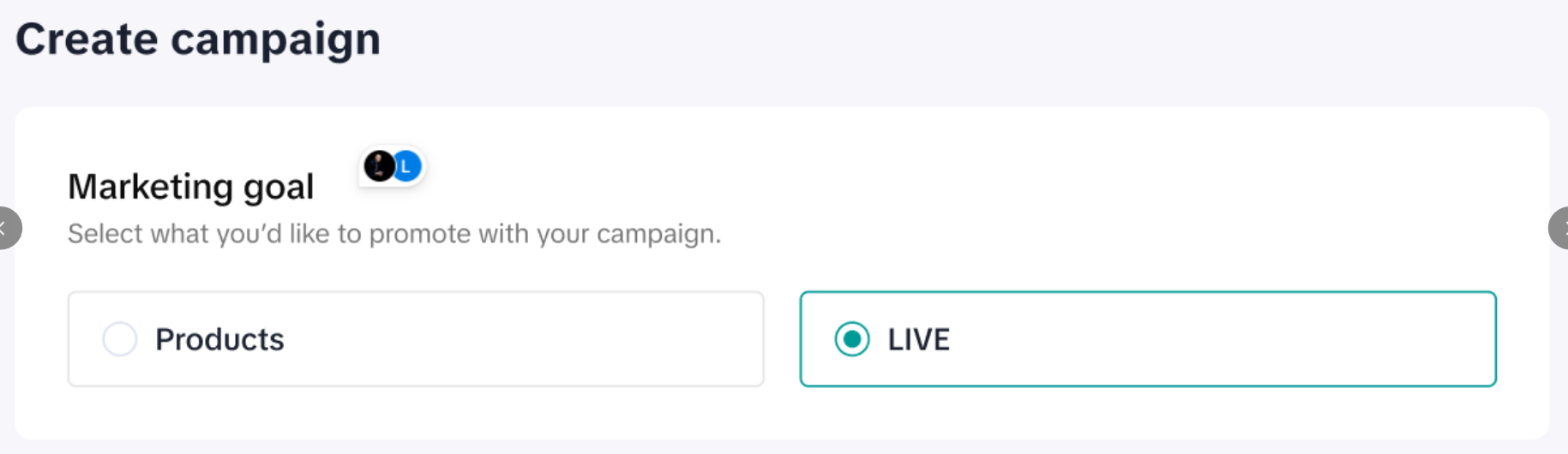Click the word 'goal' in Marketing goal
The image size is (1568, 454).
pos(279,188)
